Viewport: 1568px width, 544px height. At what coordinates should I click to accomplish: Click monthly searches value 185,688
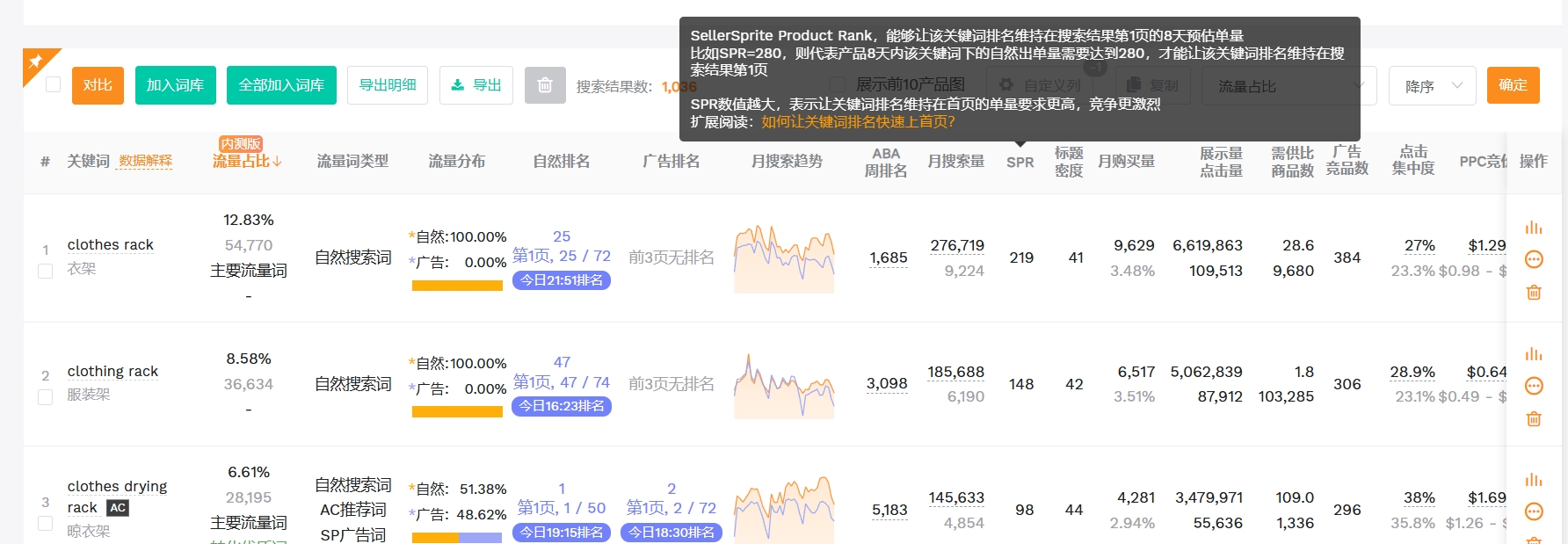click(x=956, y=372)
